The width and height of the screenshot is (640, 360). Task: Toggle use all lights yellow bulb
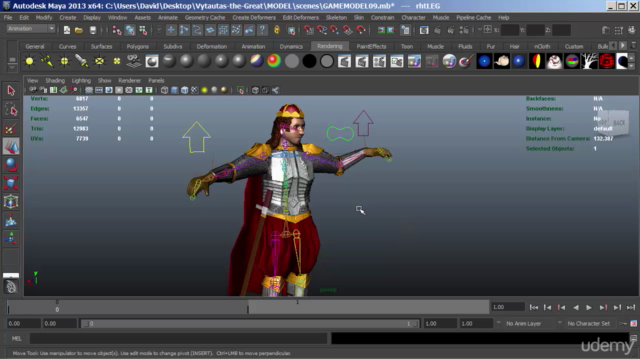click(204, 90)
